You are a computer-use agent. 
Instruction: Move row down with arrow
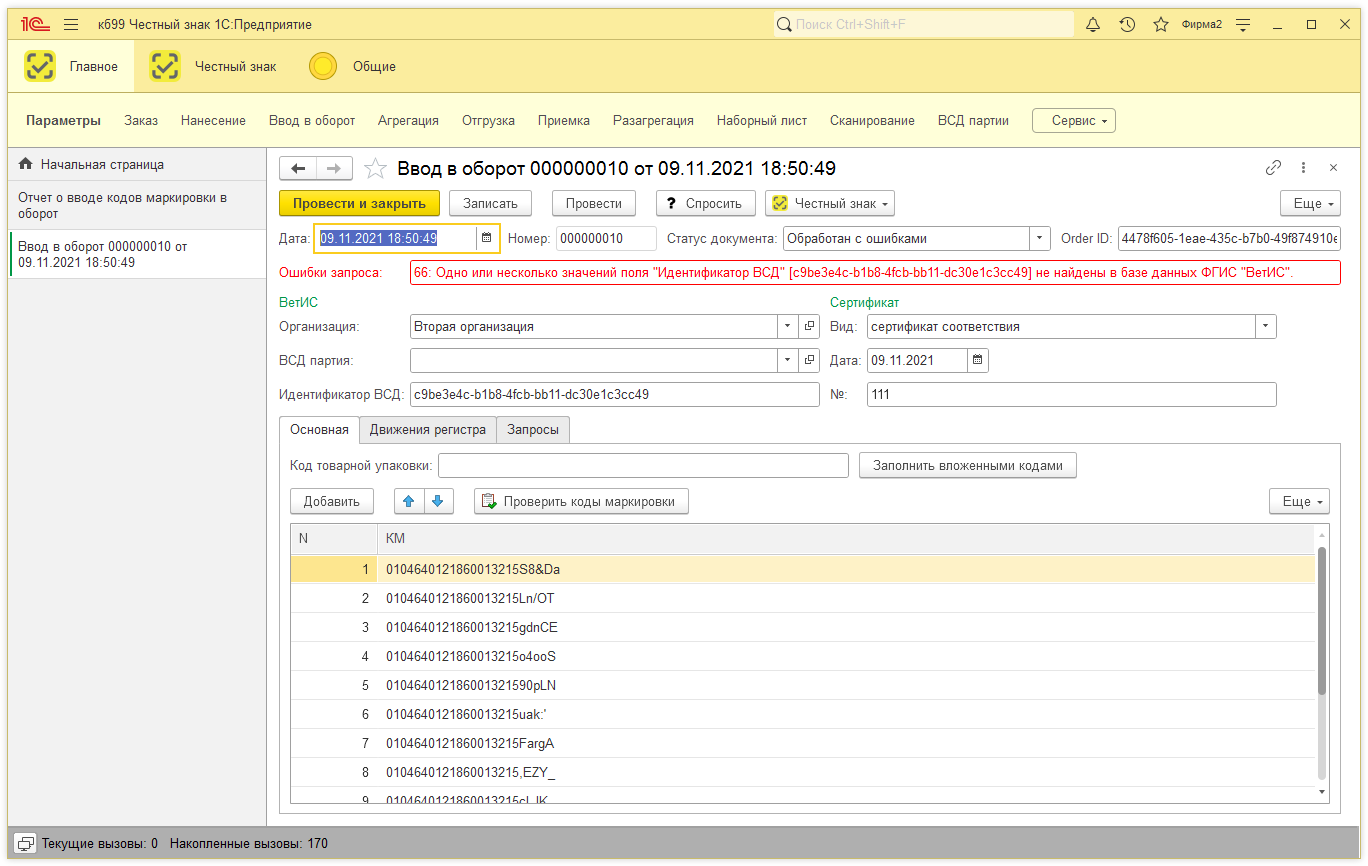(439, 501)
